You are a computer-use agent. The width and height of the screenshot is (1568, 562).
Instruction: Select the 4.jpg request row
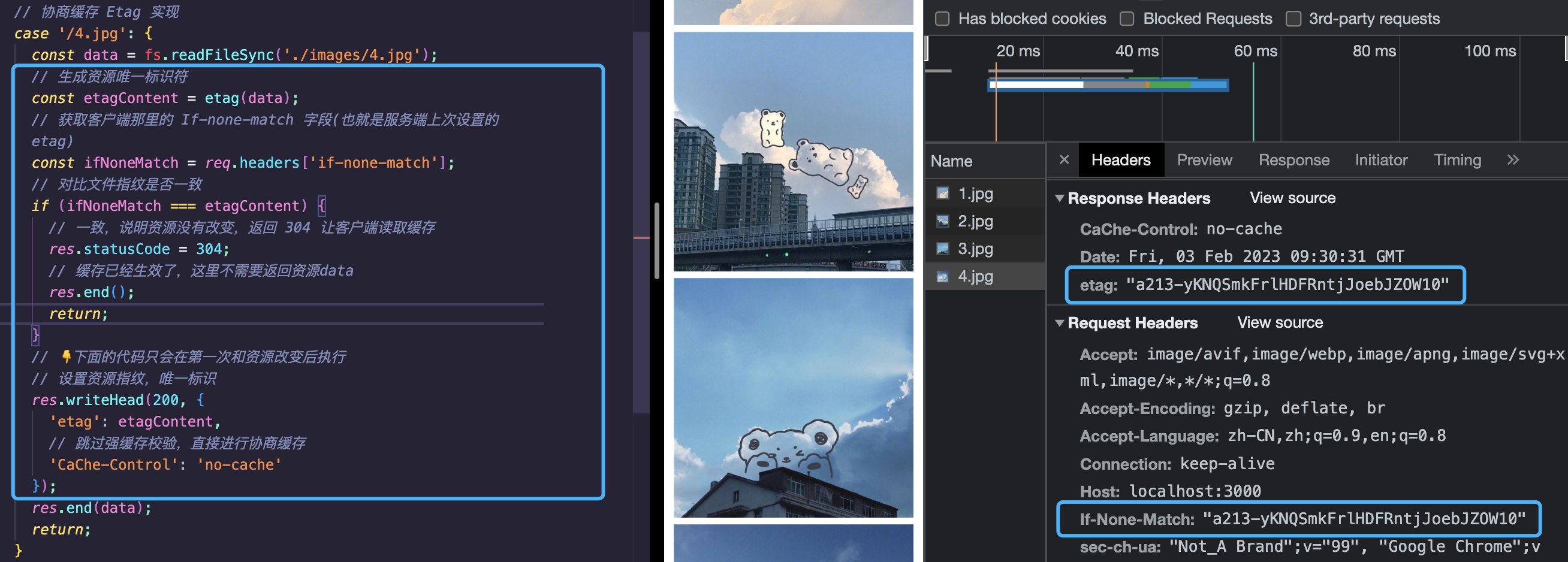[x=985, y=276]
